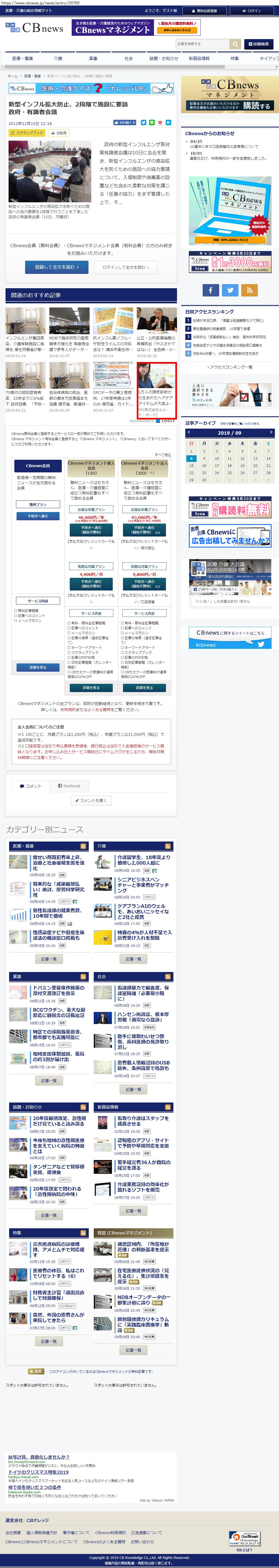Go to next month in archive calendar
Image resolution: width=279 pixels, height=1568 pixels.
coord(270,432)
